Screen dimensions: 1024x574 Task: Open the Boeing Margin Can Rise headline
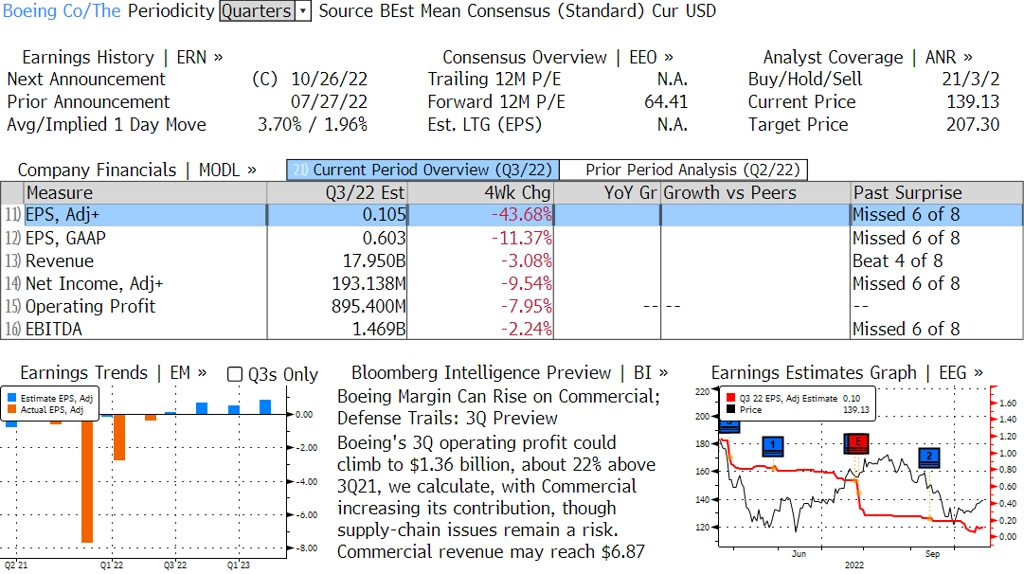(x=498, y=407)
